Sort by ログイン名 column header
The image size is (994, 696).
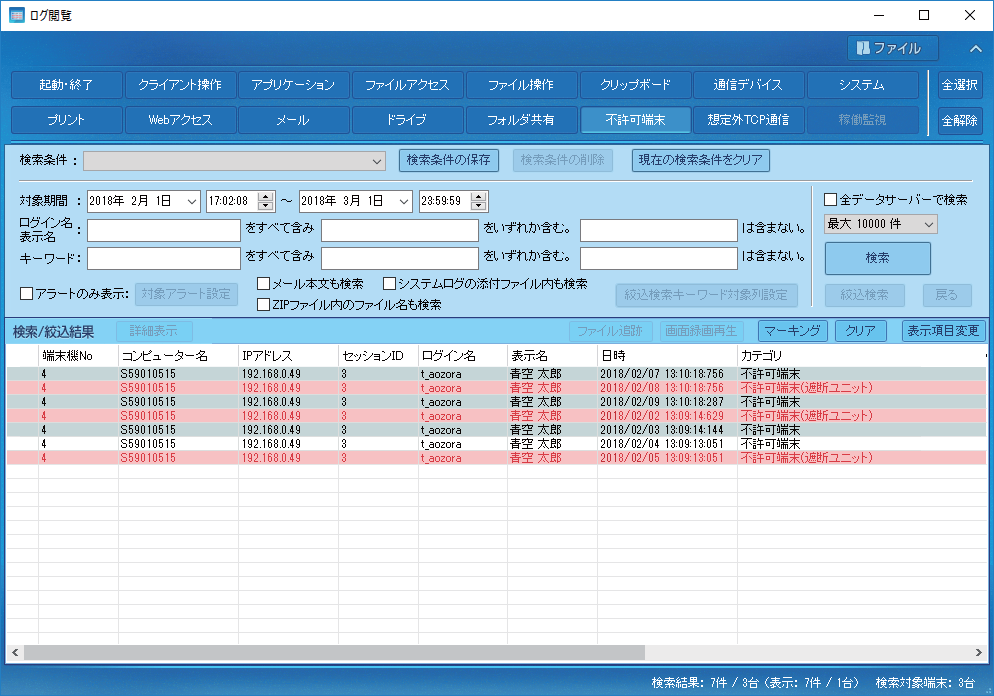tap(463, 356)
